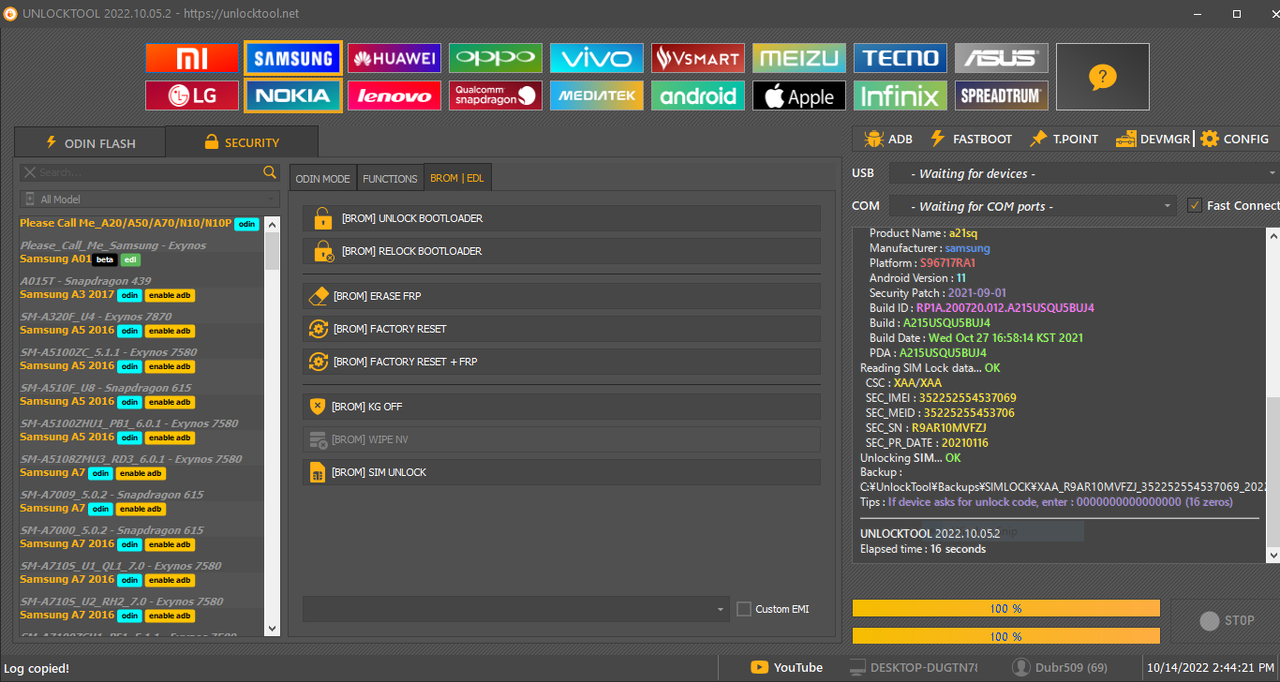Open the CONFIG settings

coord(1235,139)
